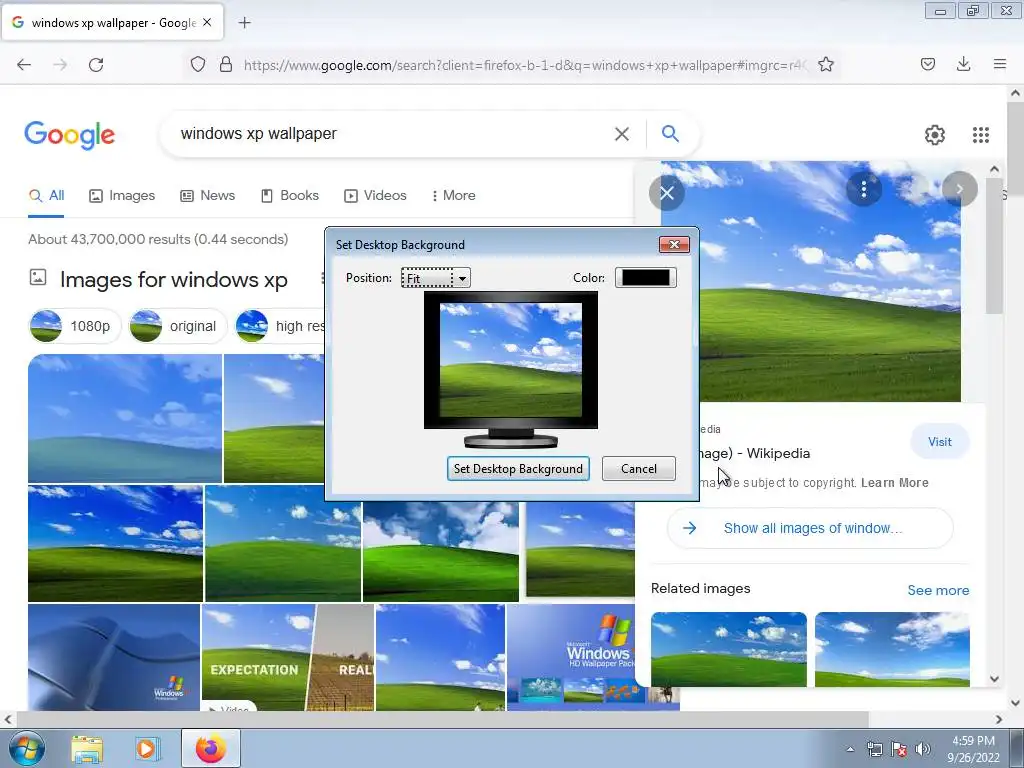Viewport: 1024px width, 768px height.
Task: Select the 1080p filter chip
Action: 75,326
